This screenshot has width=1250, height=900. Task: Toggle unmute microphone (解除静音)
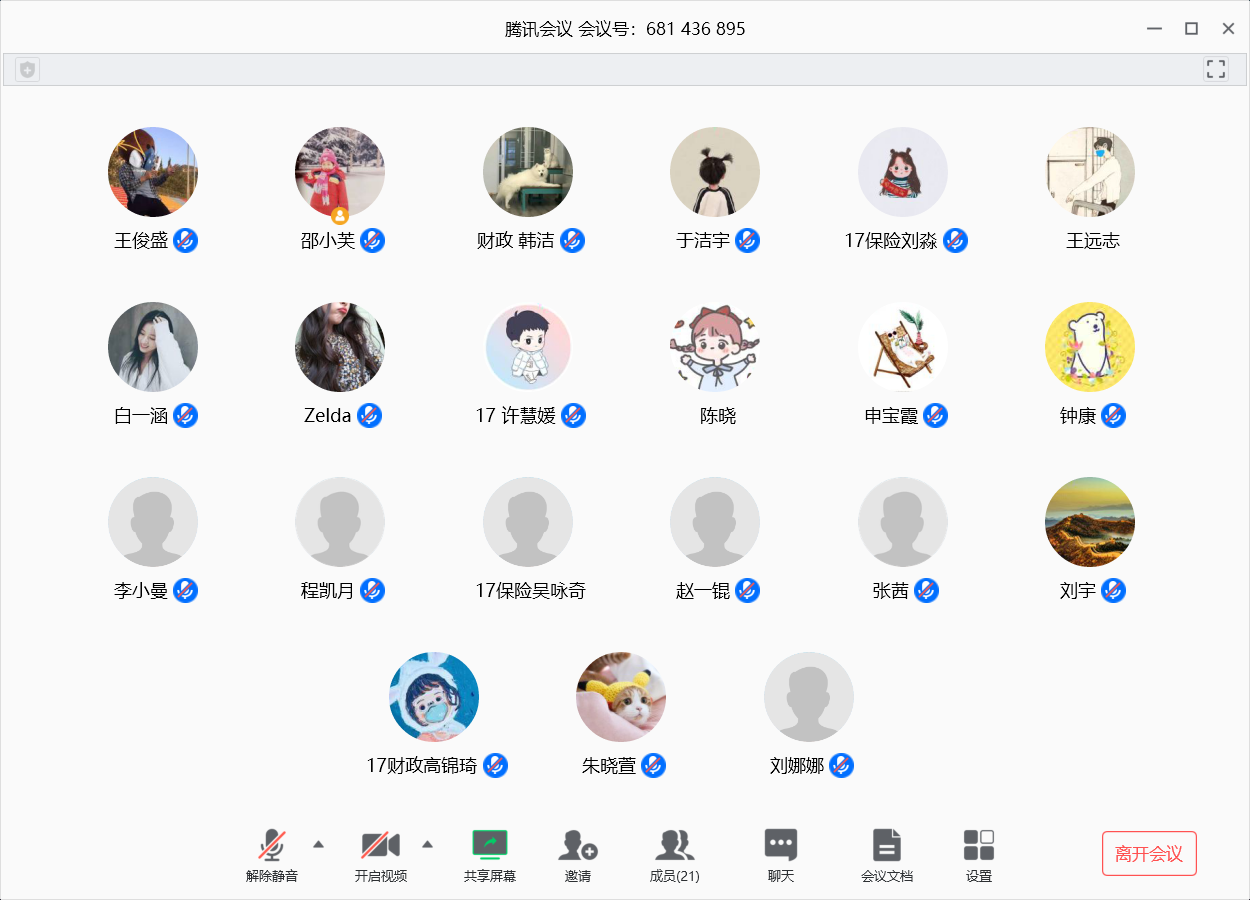(272, 845)
